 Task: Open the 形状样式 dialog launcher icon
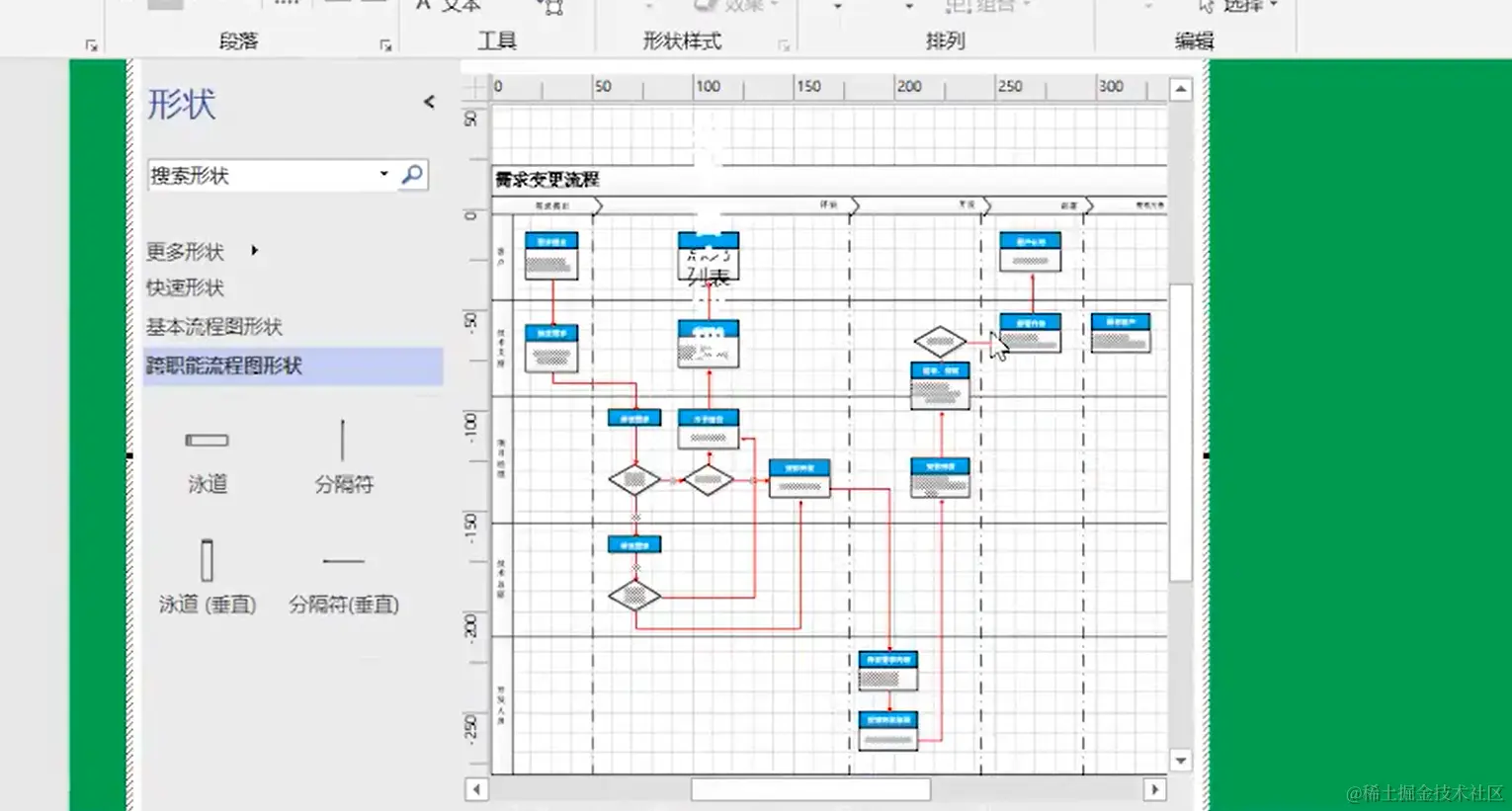pos(786,44)
